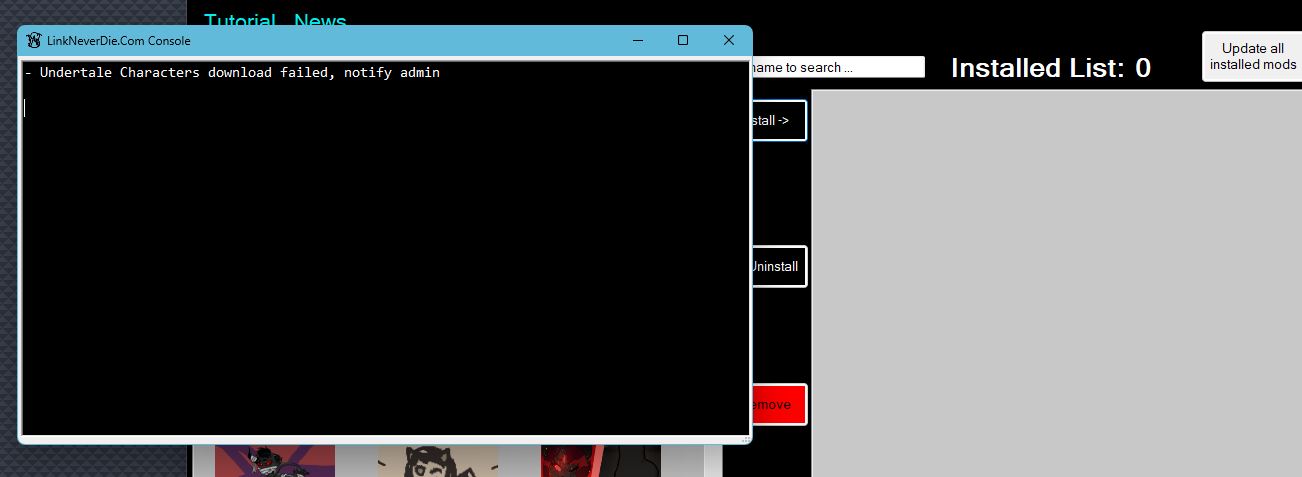The width and height of the screenshot is (1302, 477).
Task: Select the purple-background character mod thumbnail
Action: pos(275,461)
